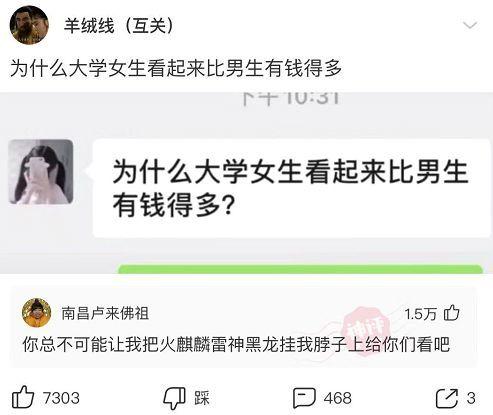
Task: Tap the thumbs-down dislike icon
Action: [174, 398]
